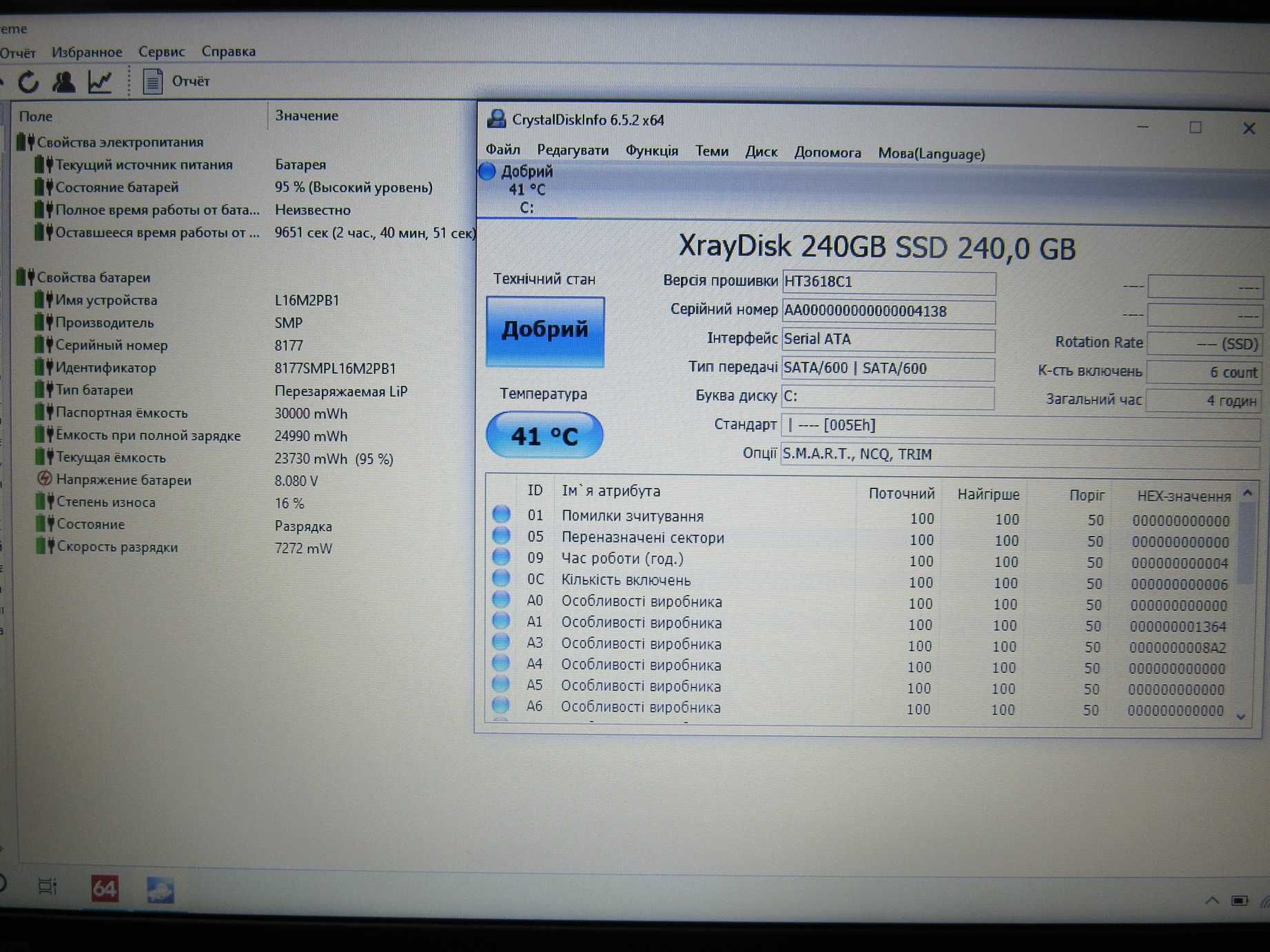
Task: Open the Сервис menu
Action: 161,52
